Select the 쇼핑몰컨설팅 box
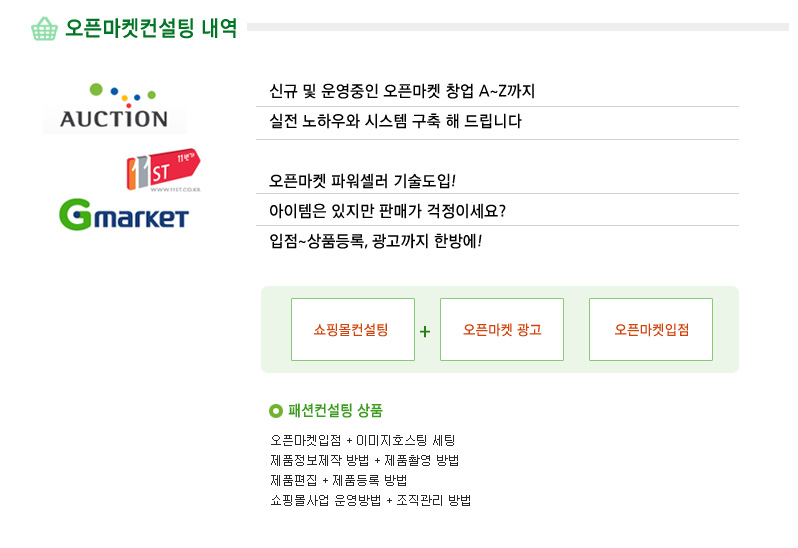Image resolution: width=798 pixels, height=548 pixels. 353,330
